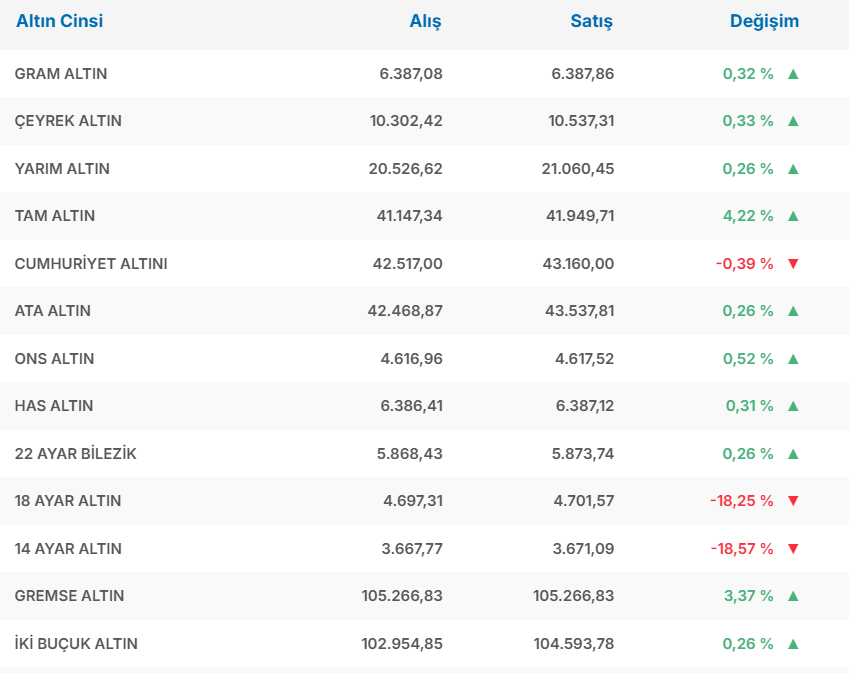Image resolution: width=849 pixels, height=673 pixels.
Task: Sort by the Altın Cinsi column header
Action: pos(59,21)
